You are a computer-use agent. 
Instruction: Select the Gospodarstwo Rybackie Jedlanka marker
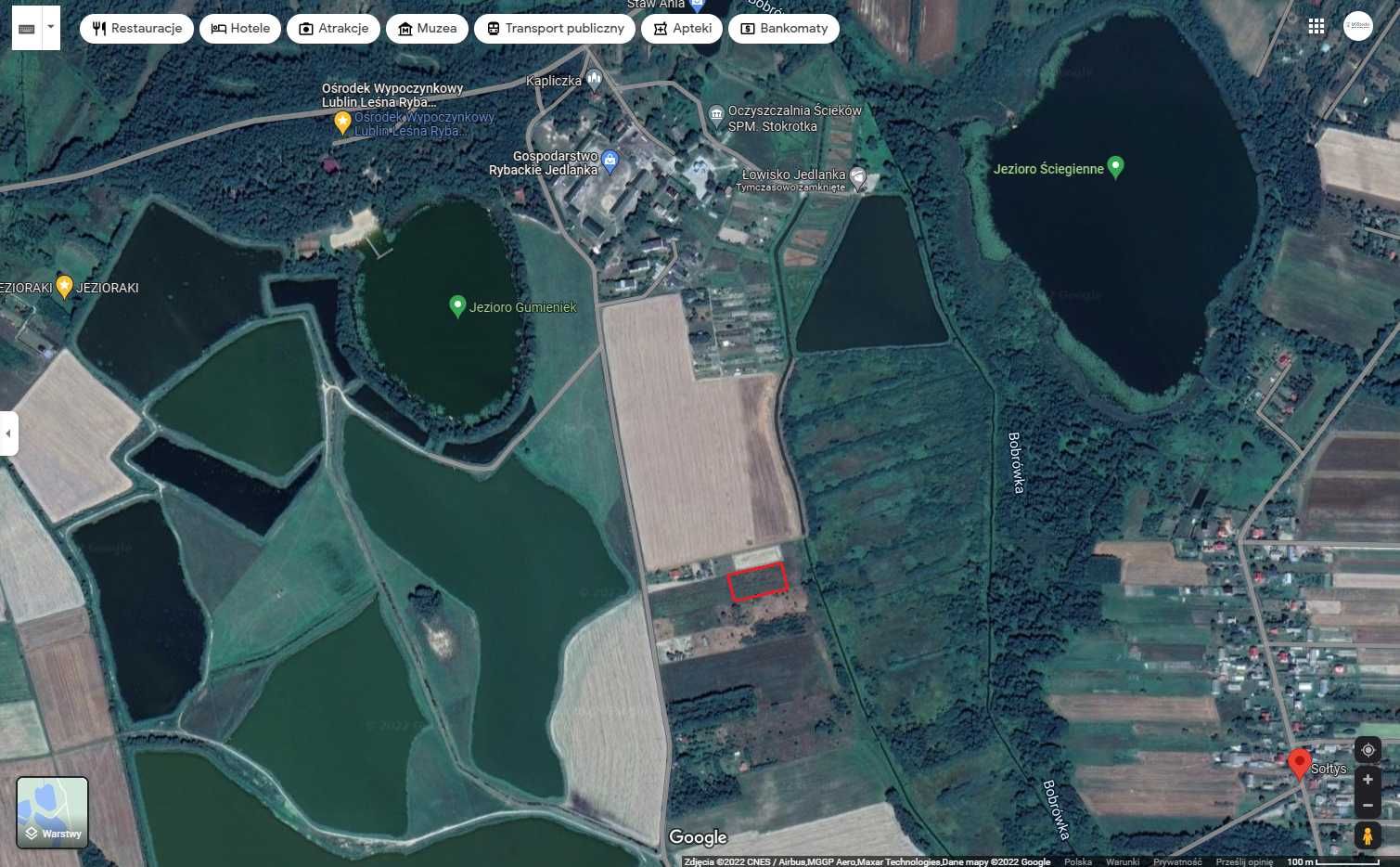click(610, 162)
